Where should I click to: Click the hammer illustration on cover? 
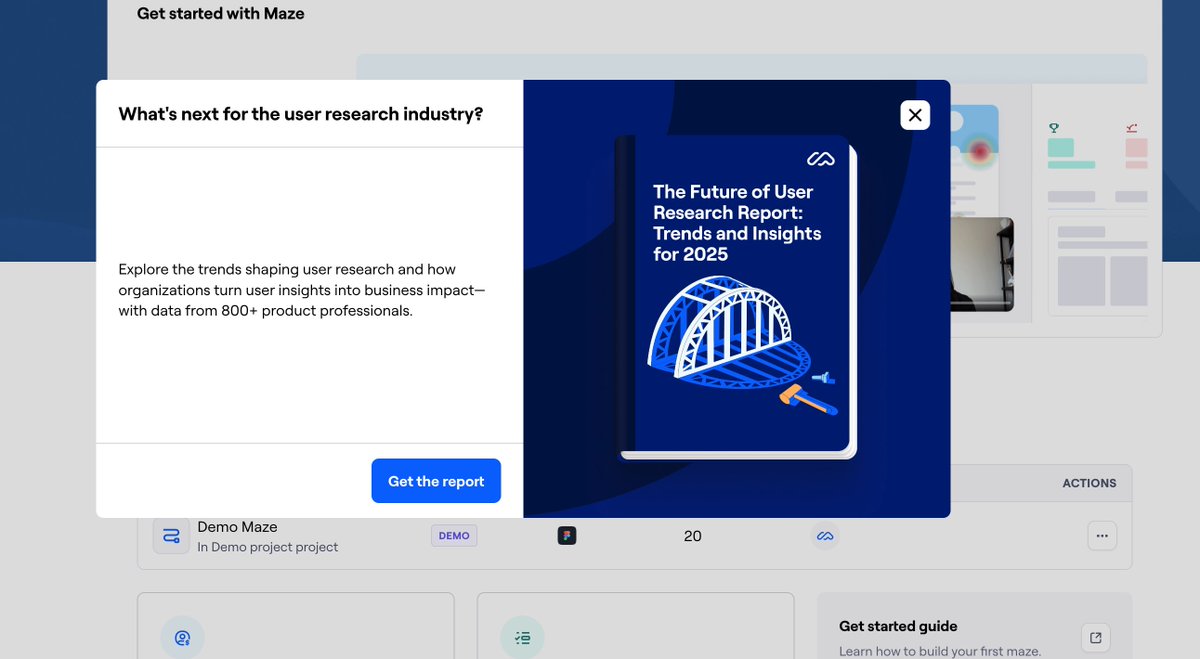click(x=808, y=399)
